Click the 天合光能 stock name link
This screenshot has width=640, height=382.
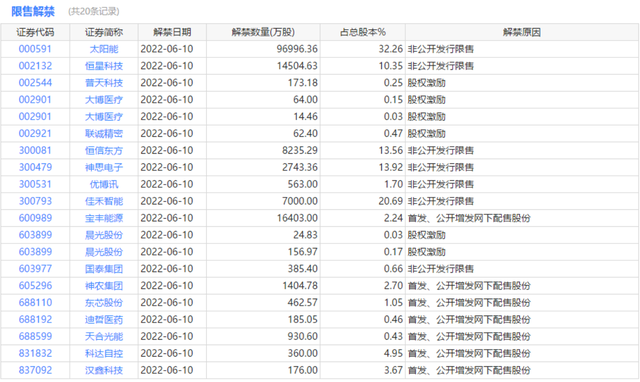(104, 337)
